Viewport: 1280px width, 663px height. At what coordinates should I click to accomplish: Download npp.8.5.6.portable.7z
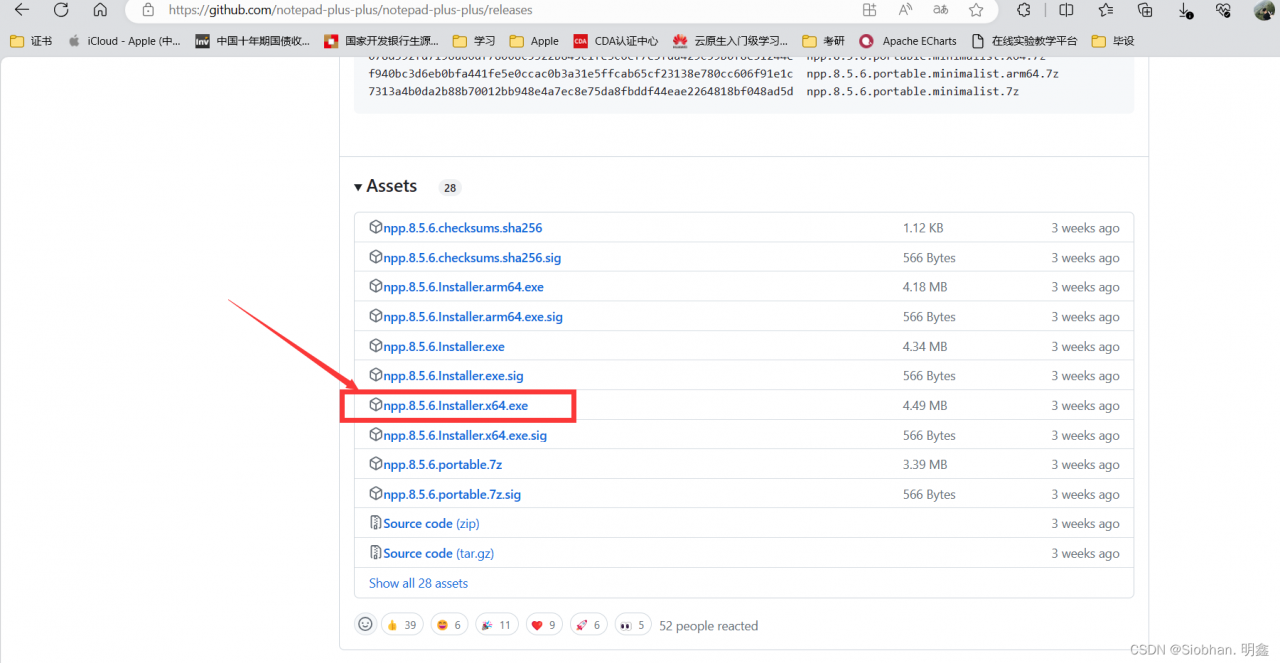443,465
